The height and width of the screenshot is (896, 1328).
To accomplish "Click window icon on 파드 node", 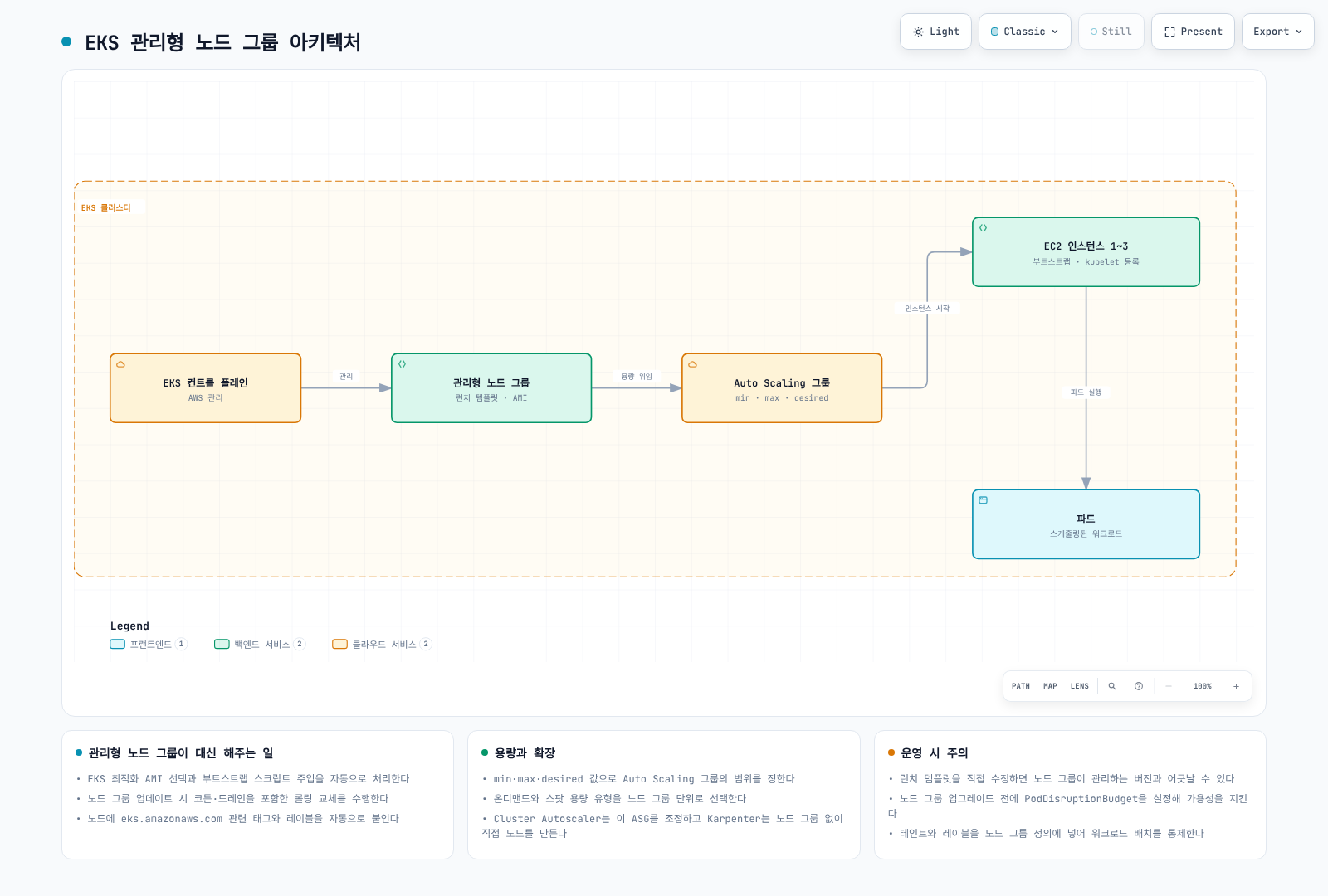I will coord(983,500).
